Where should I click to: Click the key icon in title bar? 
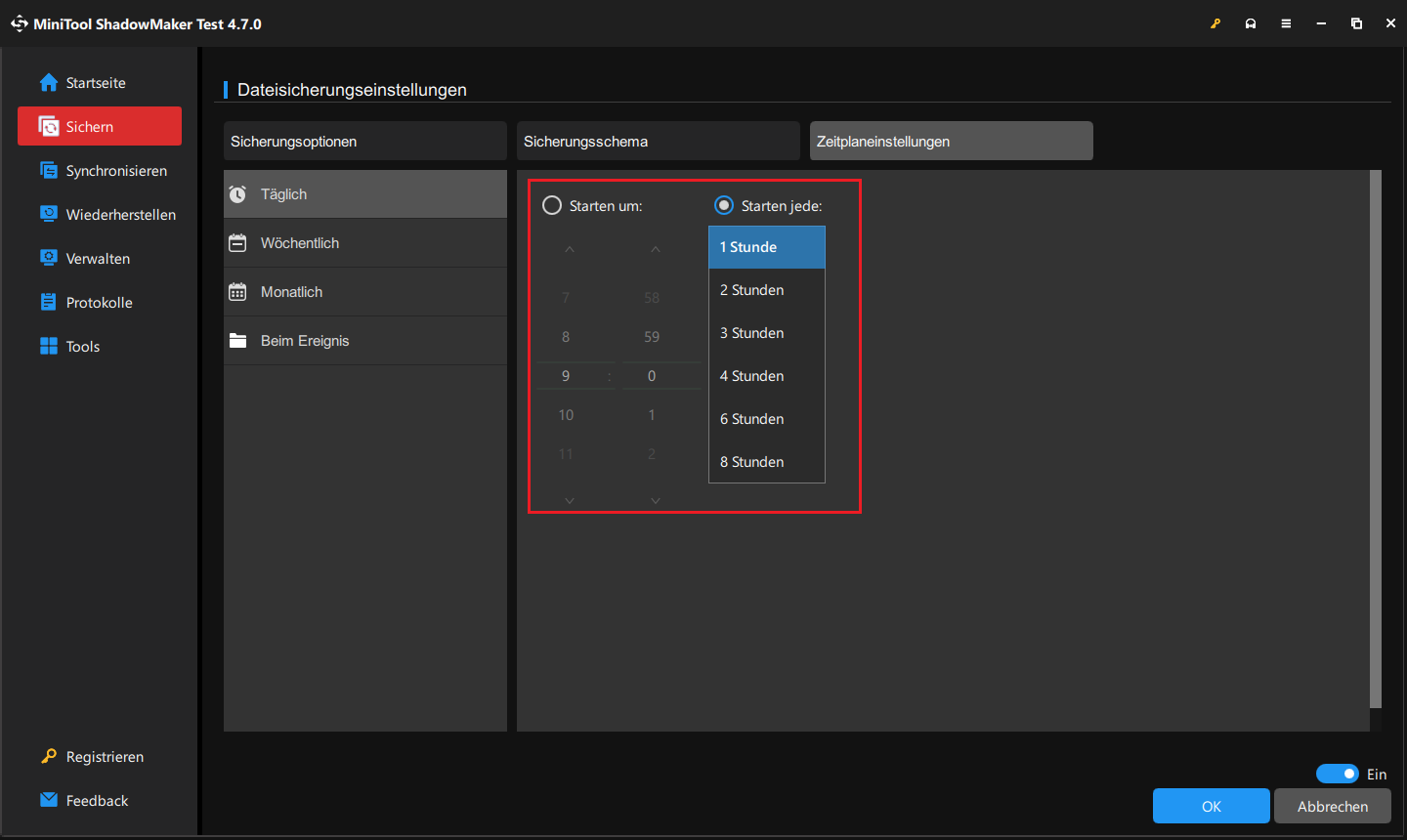coord(1215,23)
